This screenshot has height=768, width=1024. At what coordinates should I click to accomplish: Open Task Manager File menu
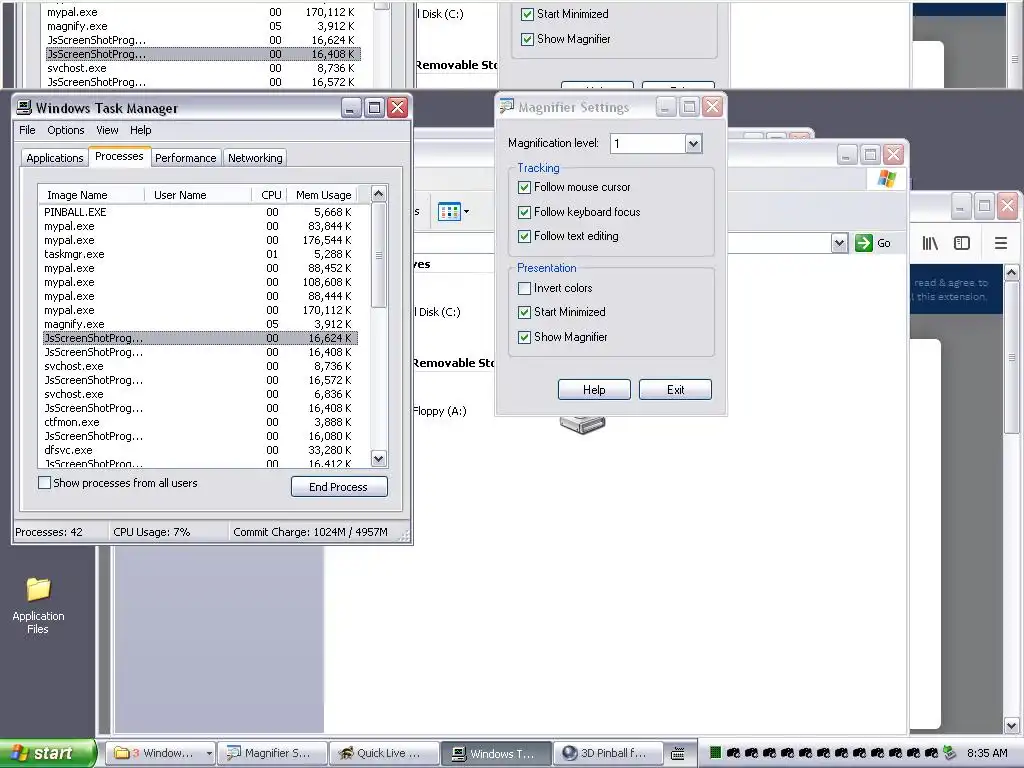pyautogui.click(x=27, y=130)
